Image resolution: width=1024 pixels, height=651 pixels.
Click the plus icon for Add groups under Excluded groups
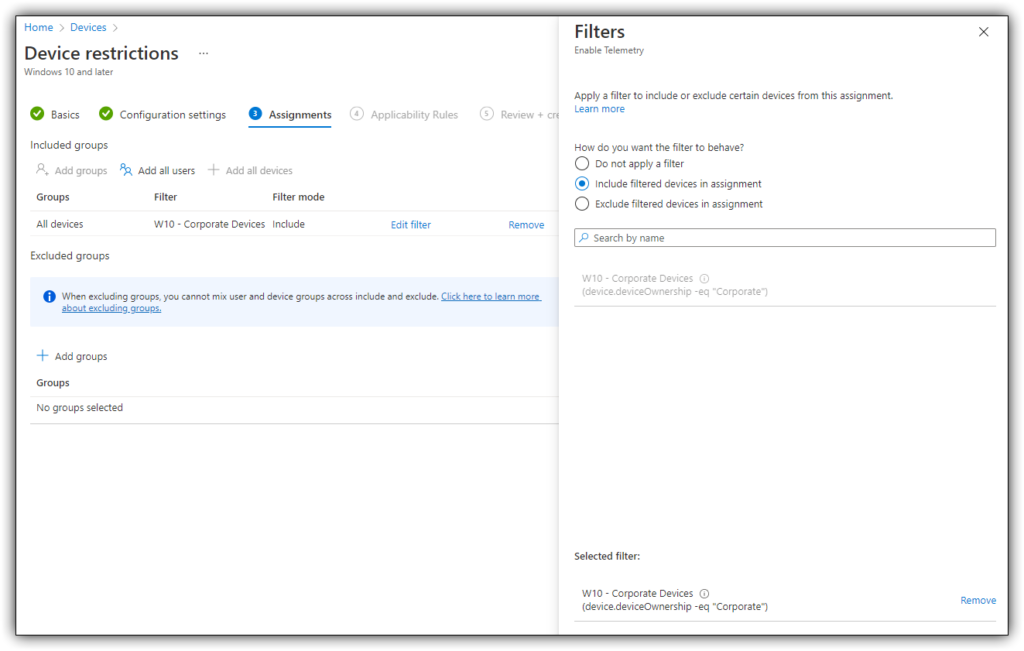coord(42,355)
